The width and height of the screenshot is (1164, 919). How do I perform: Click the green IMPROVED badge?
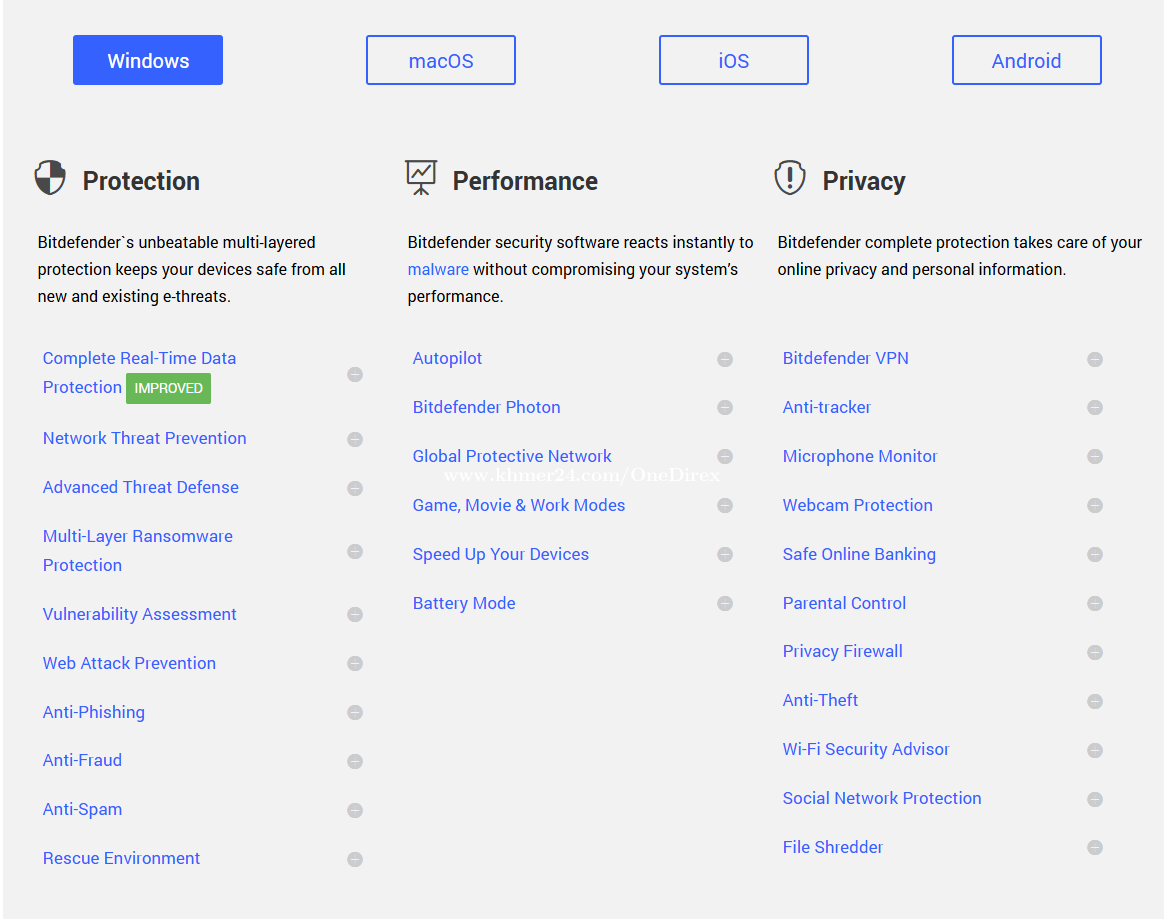(x=168, y=388)
